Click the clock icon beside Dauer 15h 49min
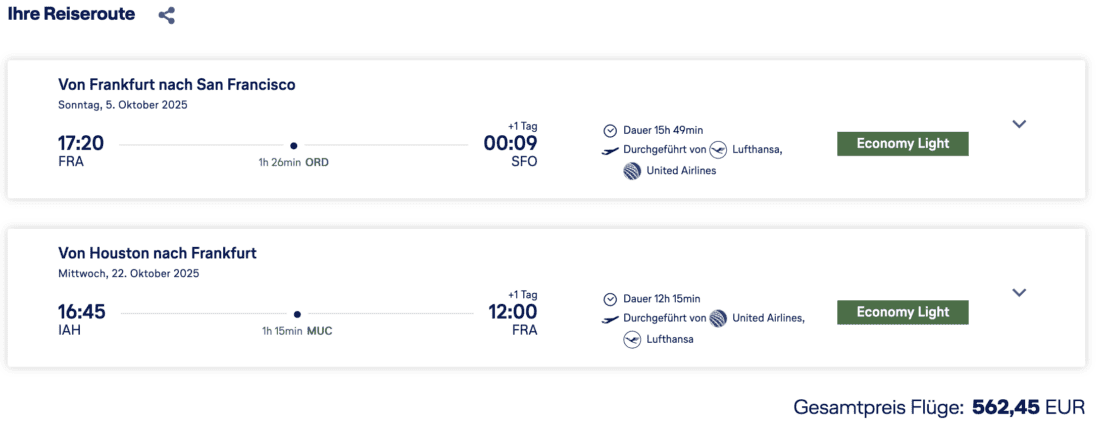The width and height of the screenshot is (1100, 426). tap(610, 130)
